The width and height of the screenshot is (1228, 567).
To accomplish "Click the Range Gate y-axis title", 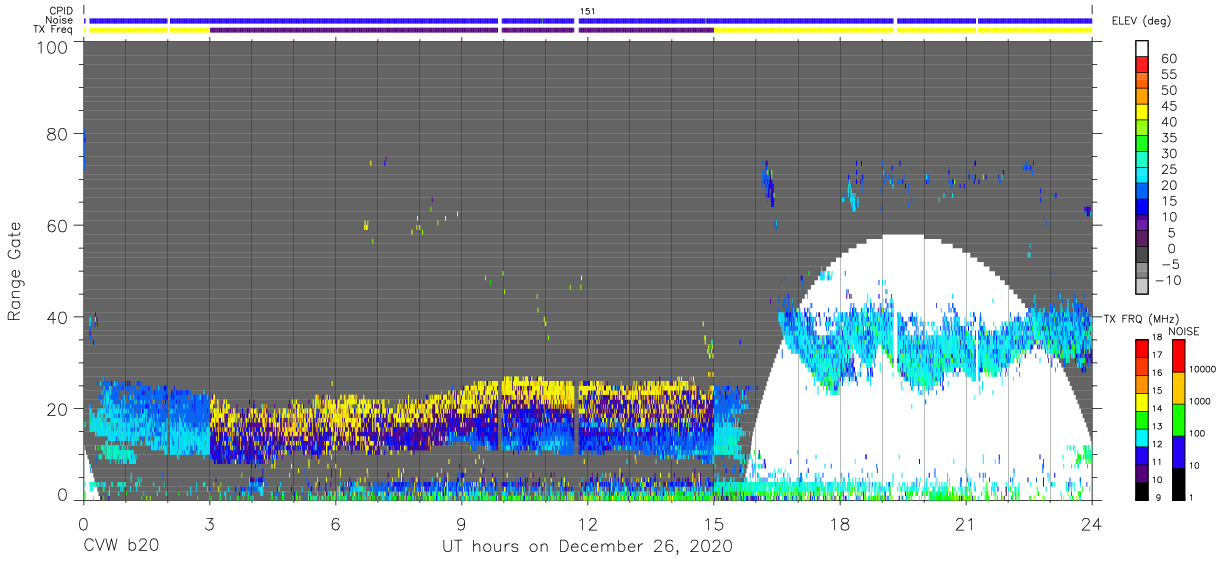I will [x=15, y=270].
